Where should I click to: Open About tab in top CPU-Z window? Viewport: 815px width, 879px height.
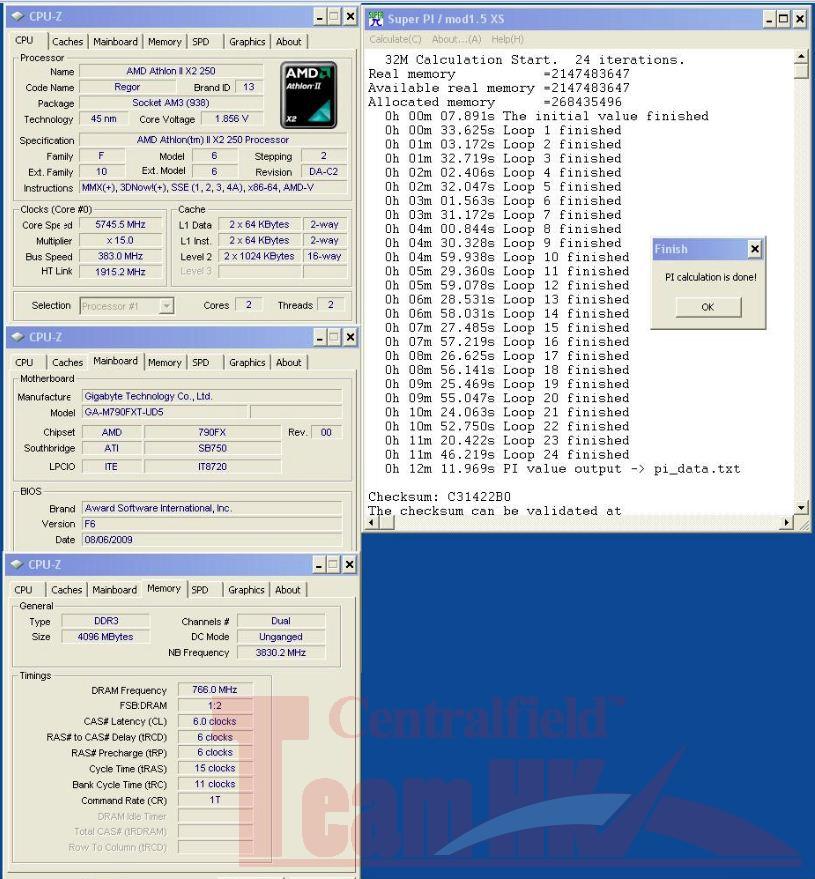coord(288,41)
